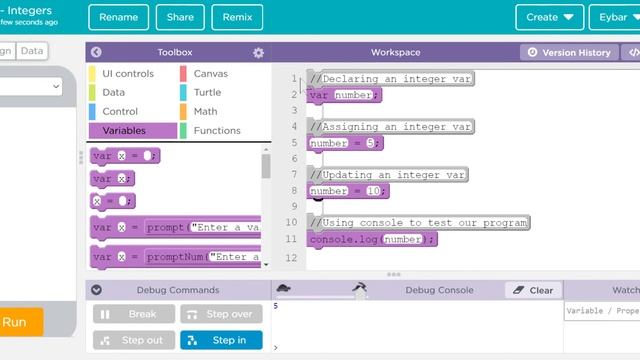Click the Step in button
Screen dimensions: 640x360
click(221, 340)
